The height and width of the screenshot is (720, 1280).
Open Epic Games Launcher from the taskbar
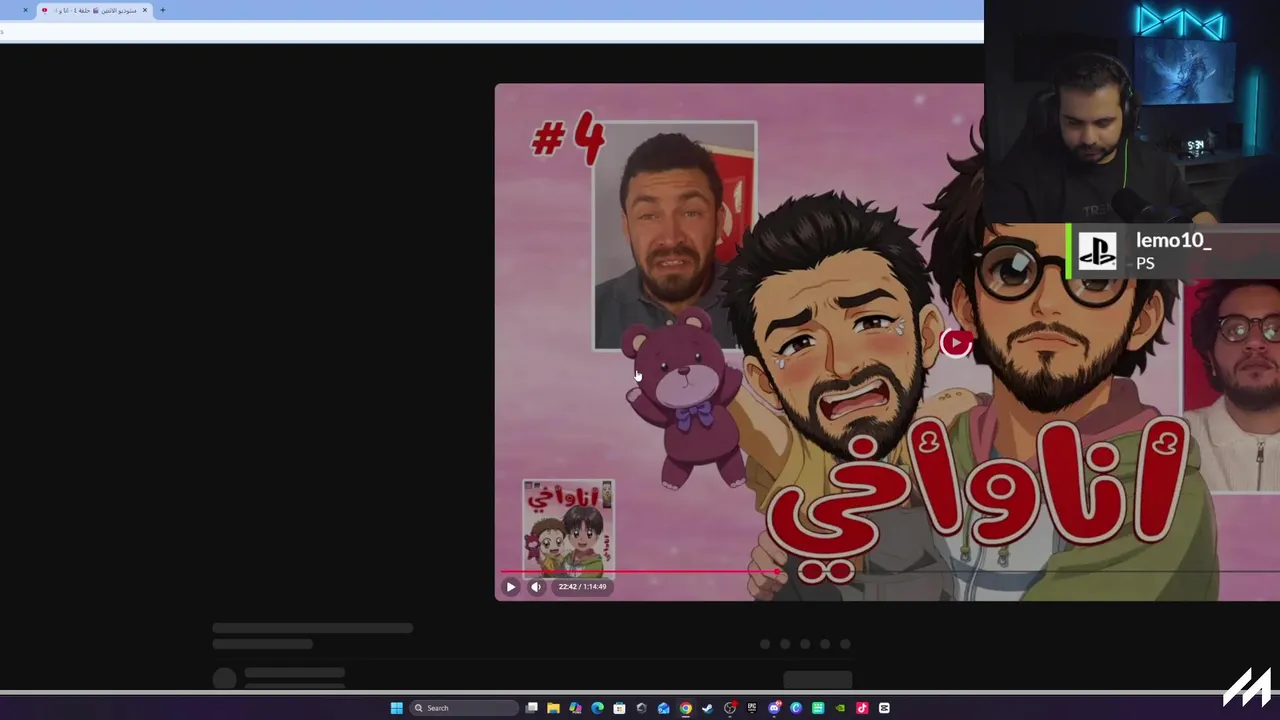point(751,708)
